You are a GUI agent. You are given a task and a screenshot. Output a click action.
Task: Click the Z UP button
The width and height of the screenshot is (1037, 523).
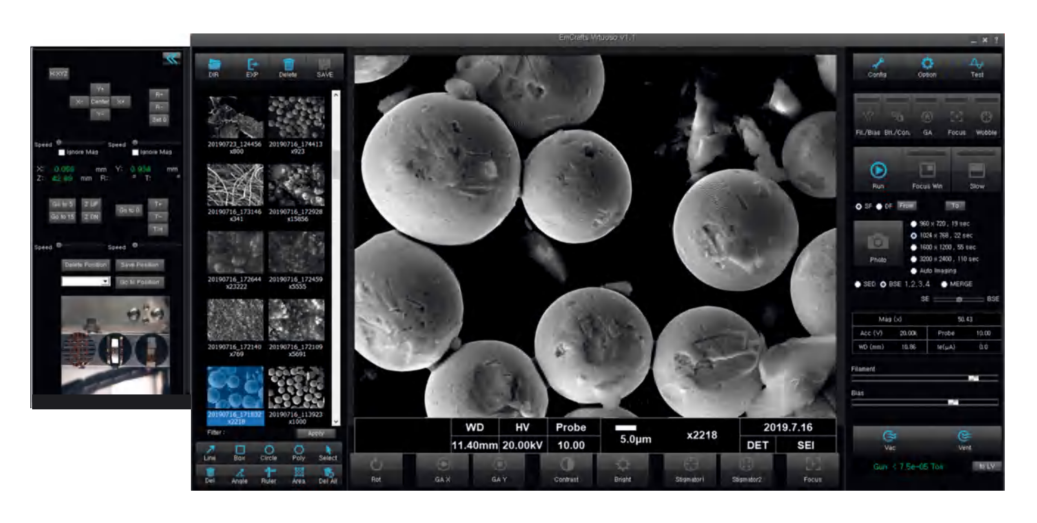91,204
